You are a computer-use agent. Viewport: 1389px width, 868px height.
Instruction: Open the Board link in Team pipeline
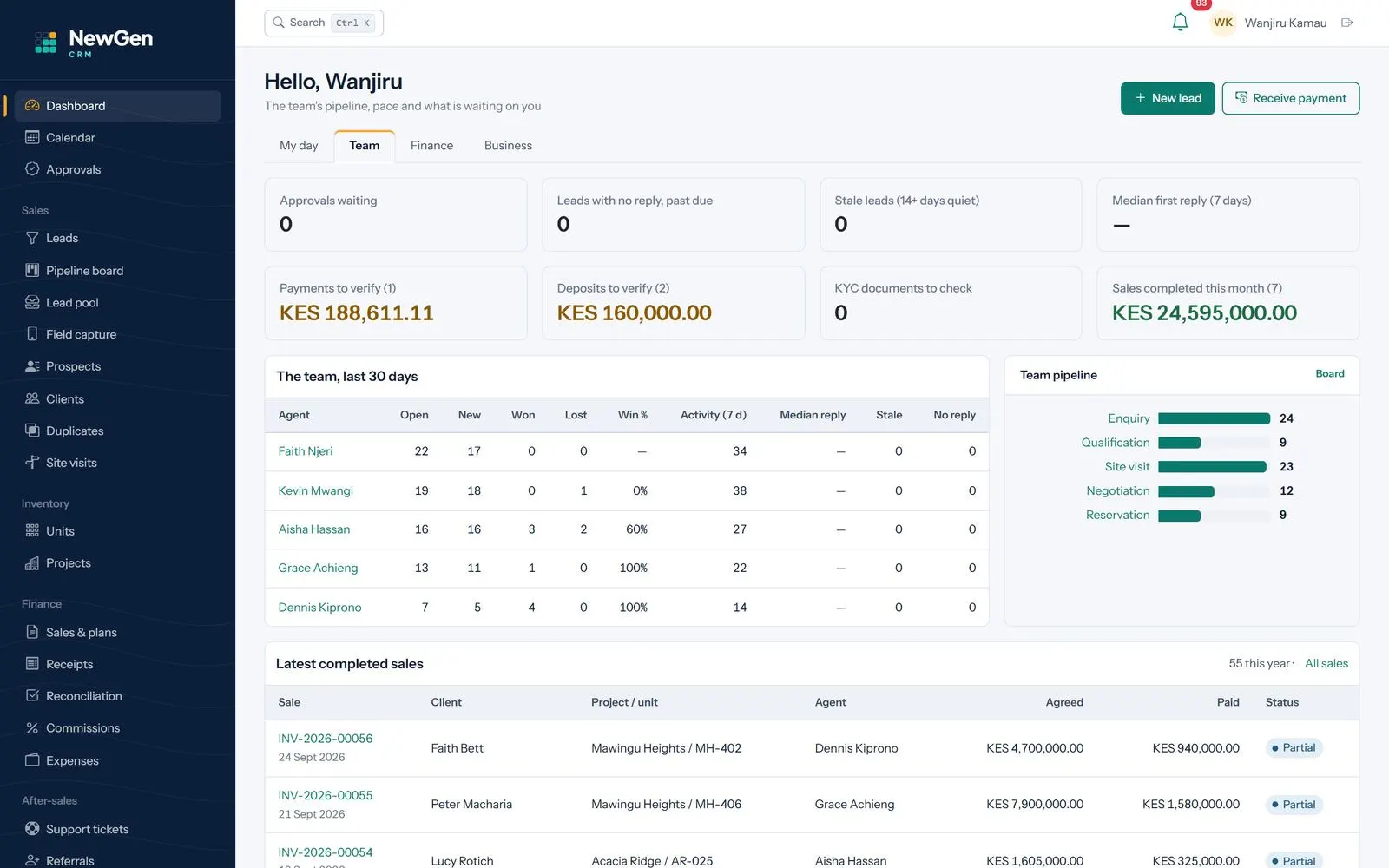click(1329, 374)
